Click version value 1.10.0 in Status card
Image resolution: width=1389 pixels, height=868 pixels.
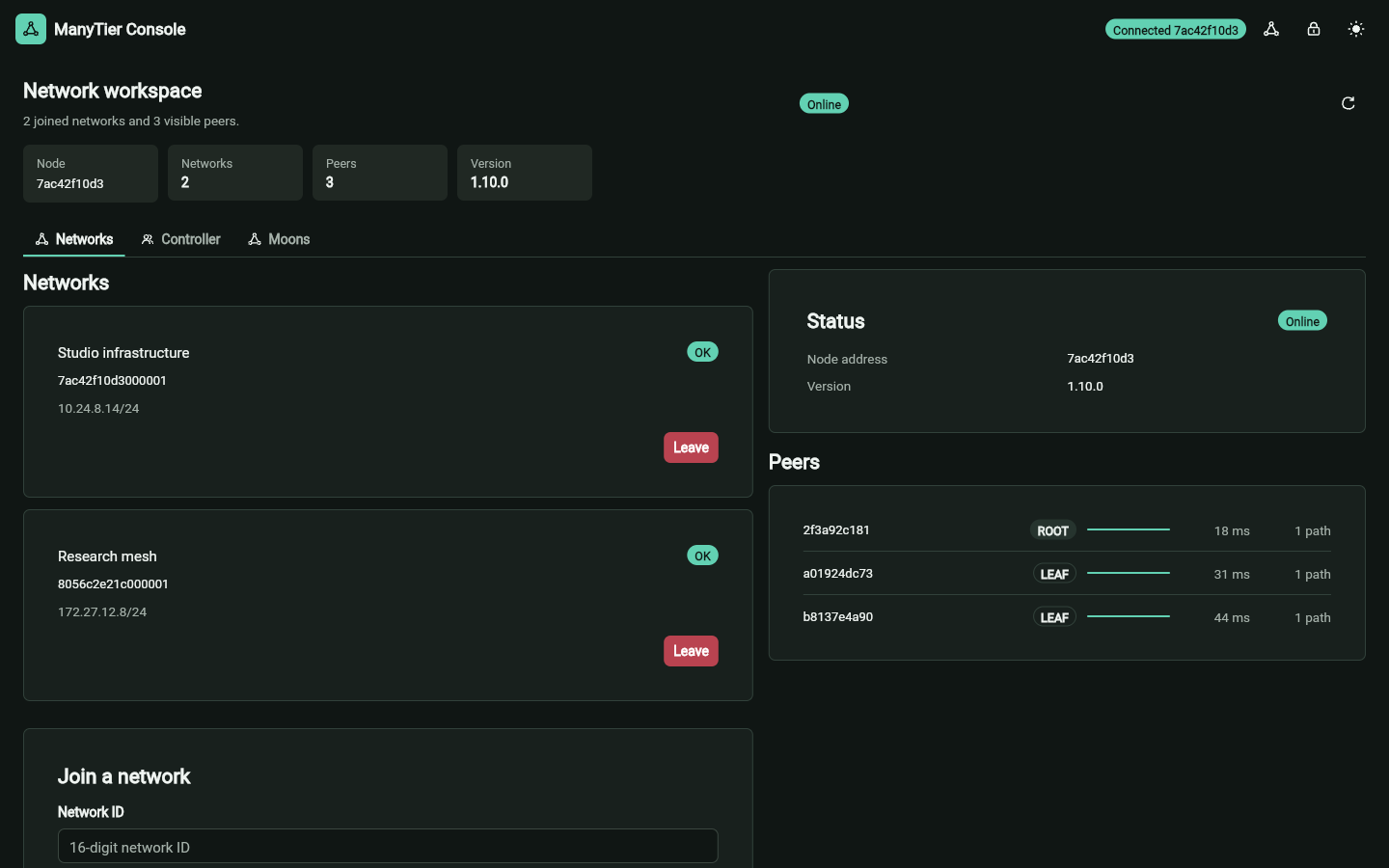pyautogui.click(x=1085, y=386)
